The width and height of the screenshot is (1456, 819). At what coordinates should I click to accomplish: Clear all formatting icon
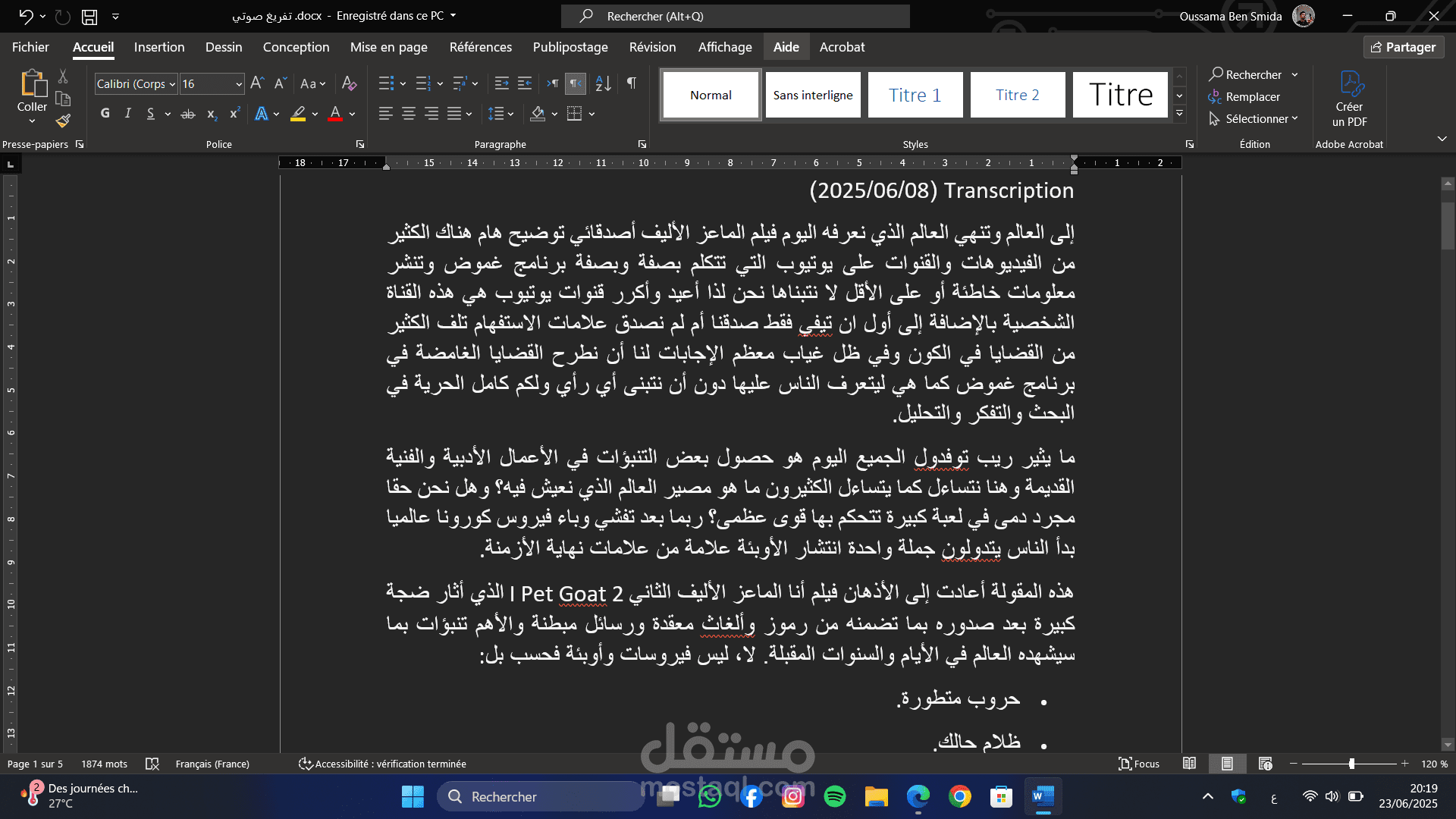[x=349, y=83]
